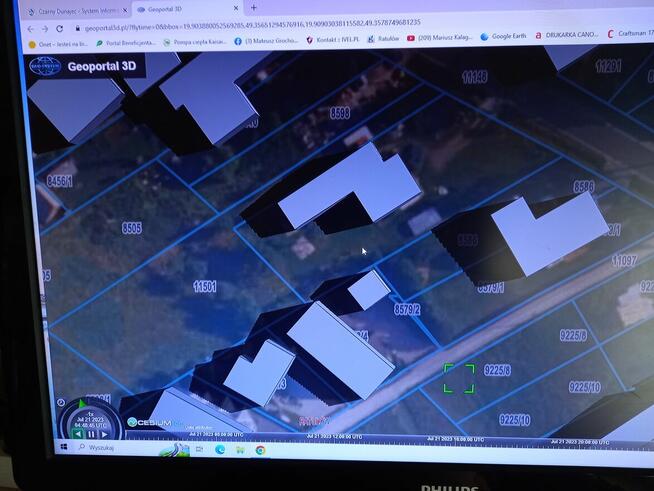Image resolution: width=654 pixels, height=491 pixels.
Task: Open Google Chrome from the taskbar
Action: tap(259, 450)
